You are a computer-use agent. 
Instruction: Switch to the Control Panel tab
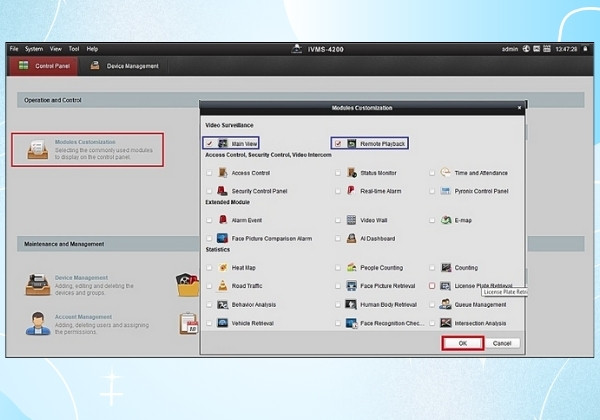[x=43, y=66]
